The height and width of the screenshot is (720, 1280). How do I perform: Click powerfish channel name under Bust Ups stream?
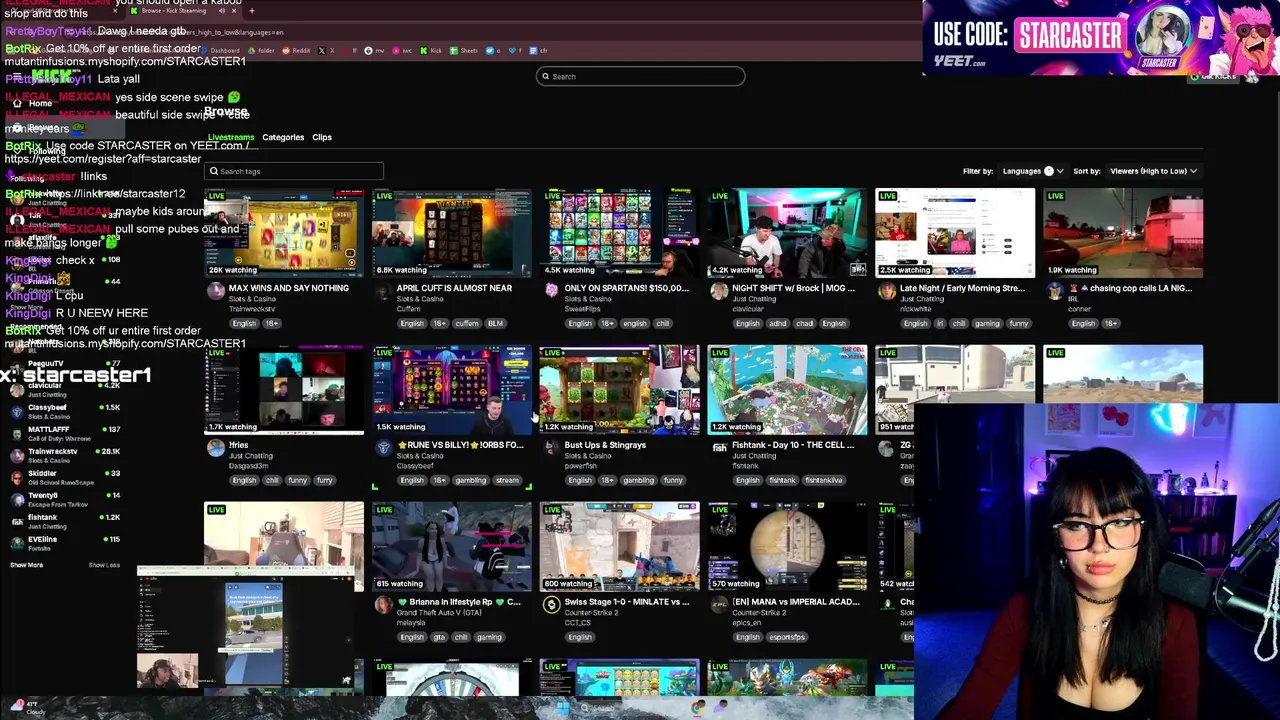(580, 466)
